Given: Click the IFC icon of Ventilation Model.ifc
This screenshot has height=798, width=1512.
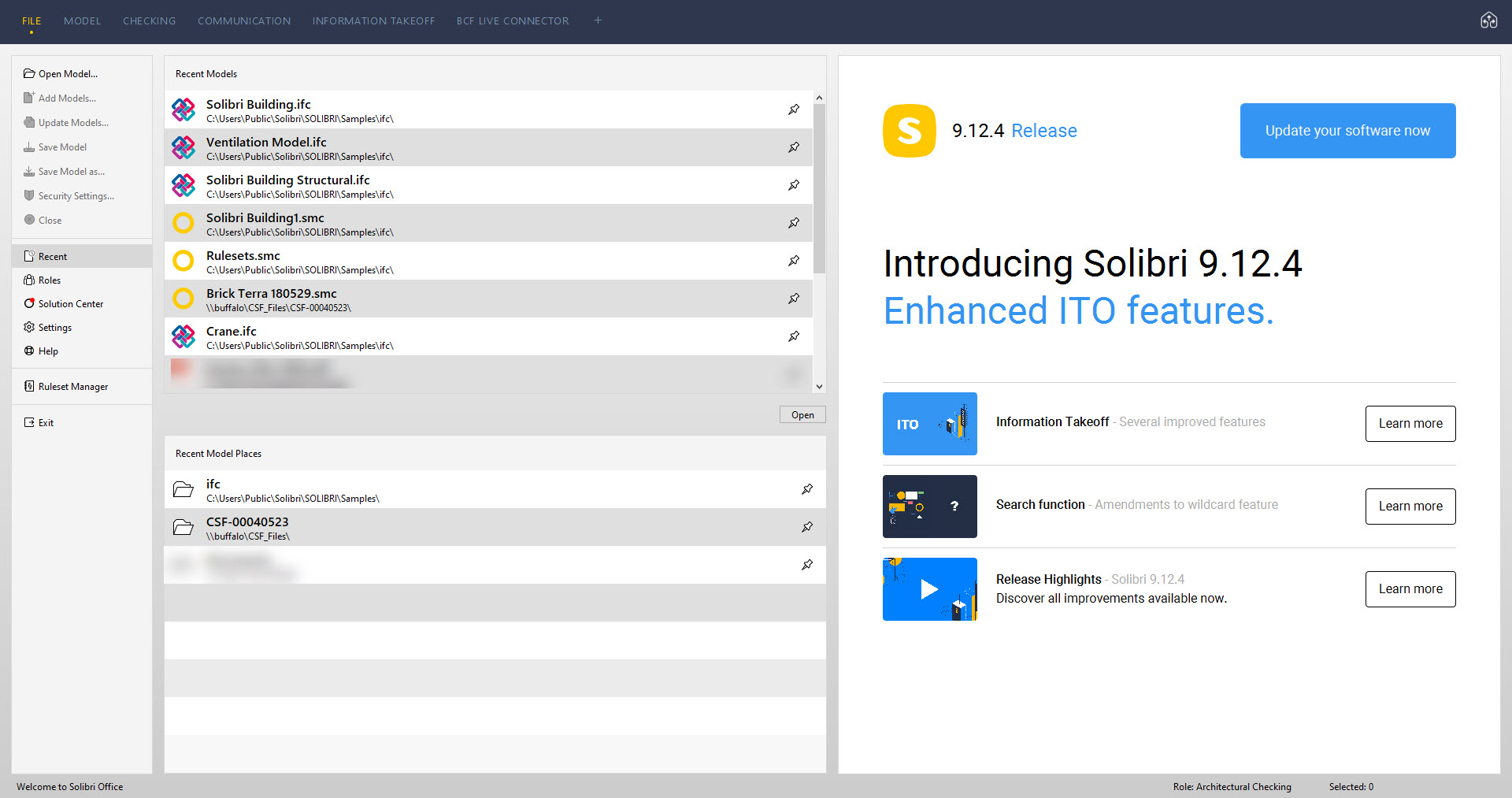Looking at the screenshot, I should click(x=183, y=147).
